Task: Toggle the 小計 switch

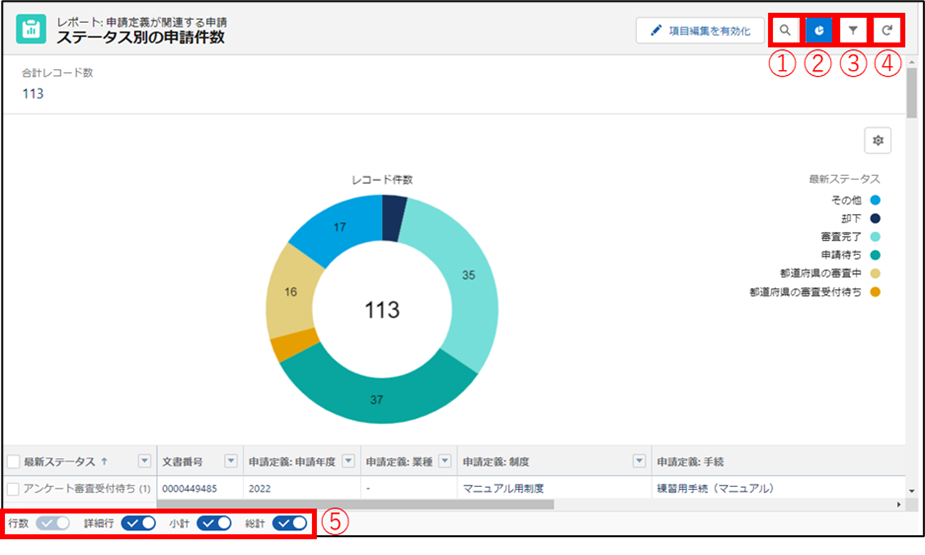Action: 214,523
